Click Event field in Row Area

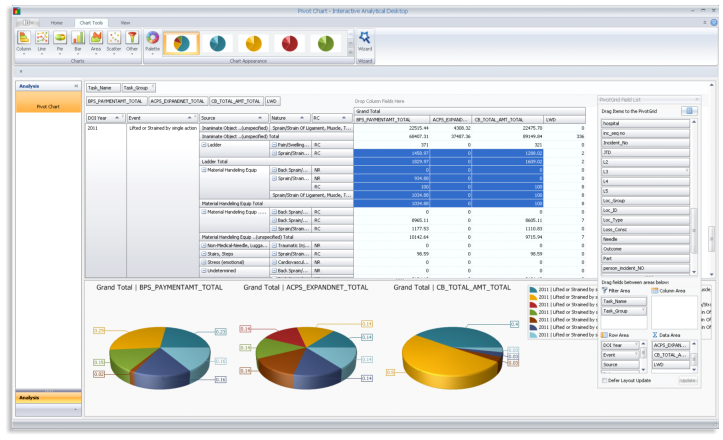[620, 355]
